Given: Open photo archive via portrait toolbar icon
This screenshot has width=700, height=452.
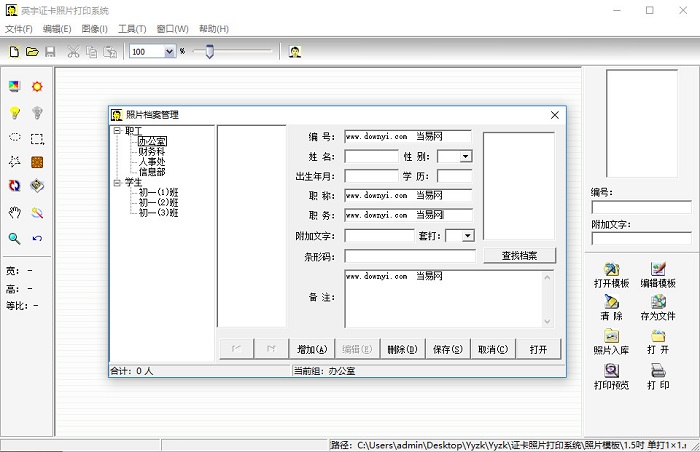Looking at the screenshot, I should [x=296, y=51].
